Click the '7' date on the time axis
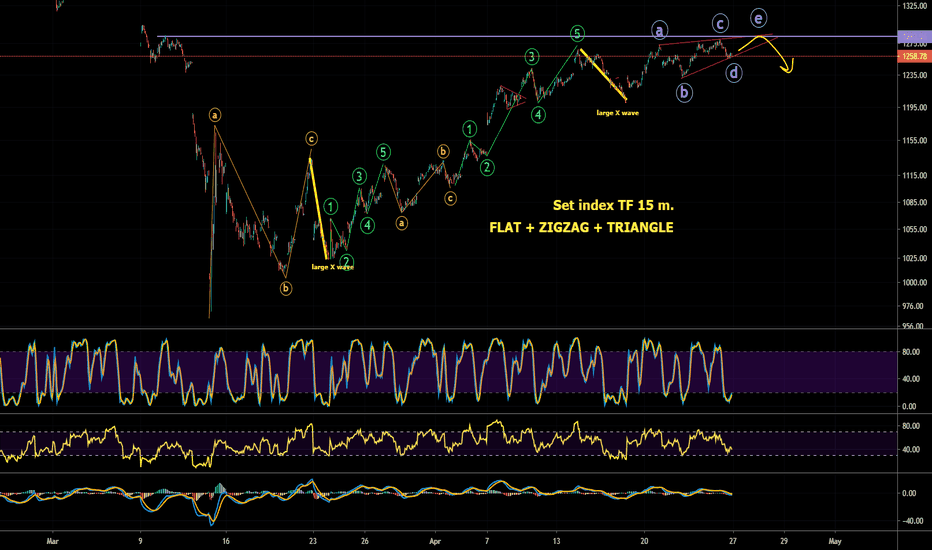The image size is (932, 550). 487,541
